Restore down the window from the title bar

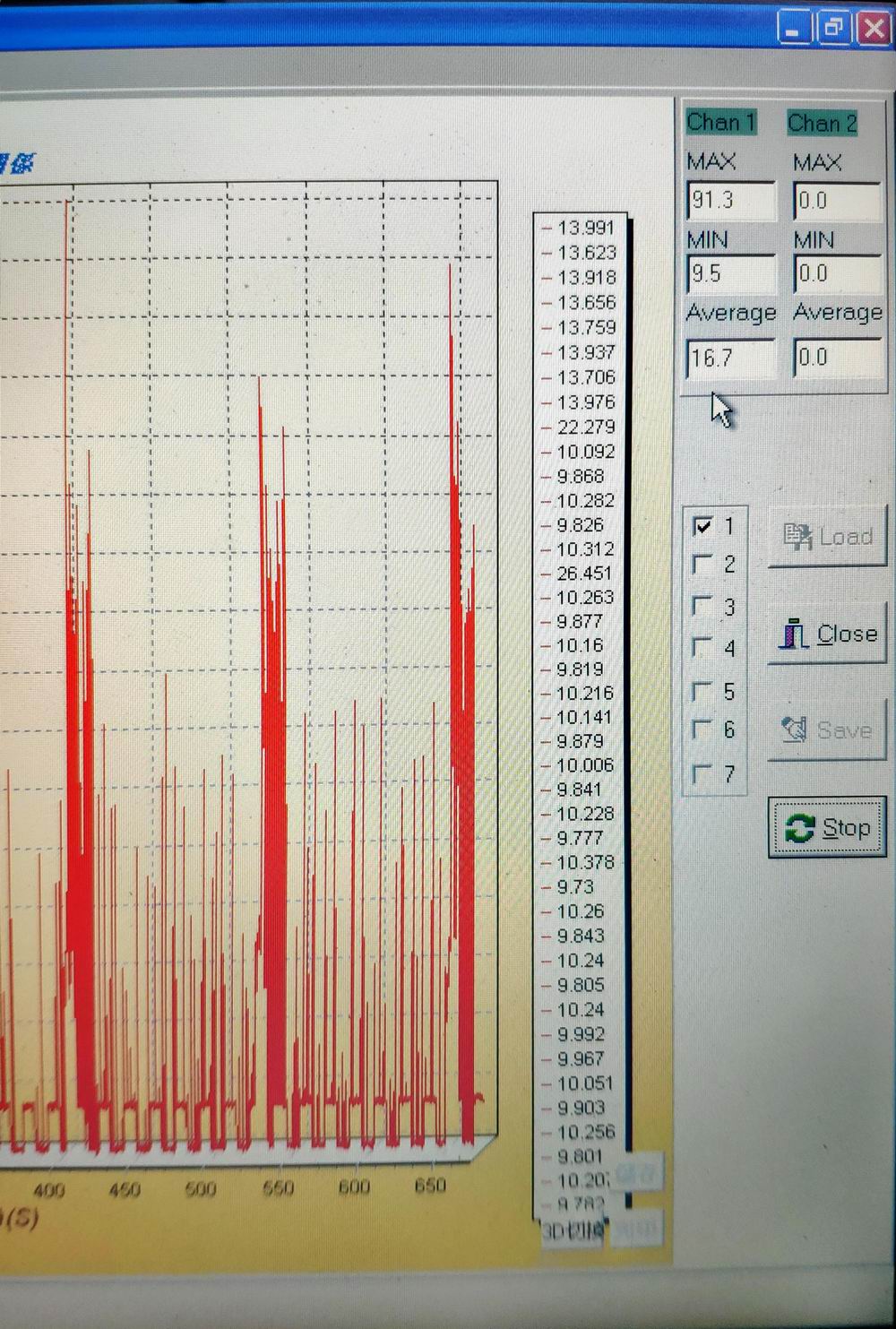[833, 29]
